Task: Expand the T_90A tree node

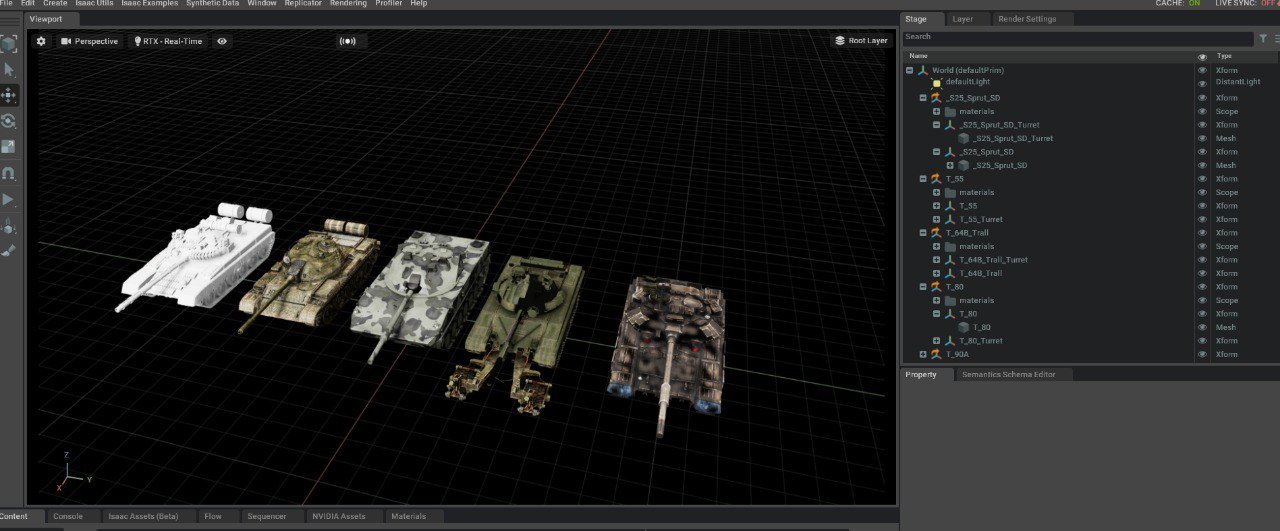Action: click(x=923, y=354)
